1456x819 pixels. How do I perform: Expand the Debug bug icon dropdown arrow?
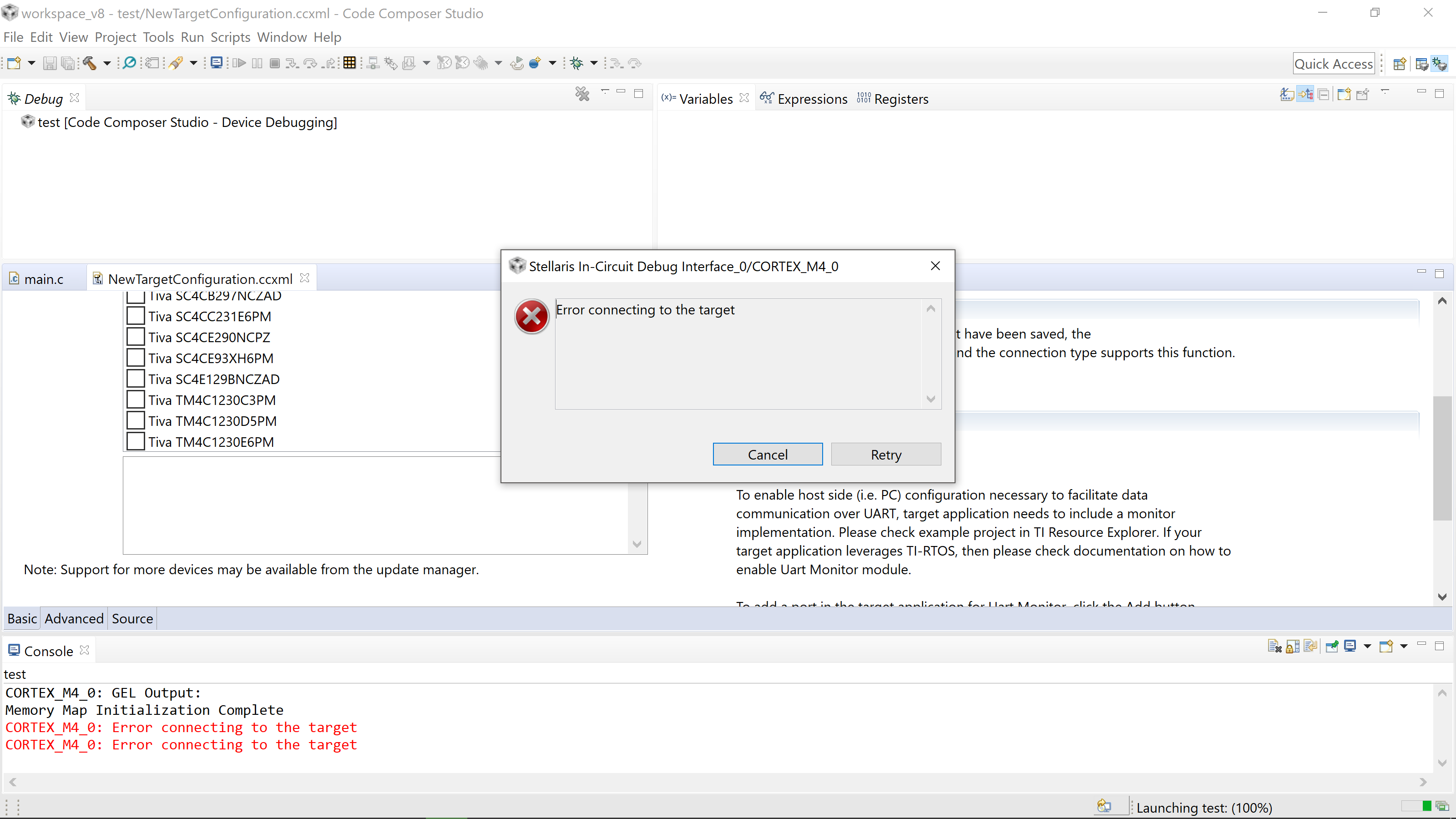click(x=594, y=63)
